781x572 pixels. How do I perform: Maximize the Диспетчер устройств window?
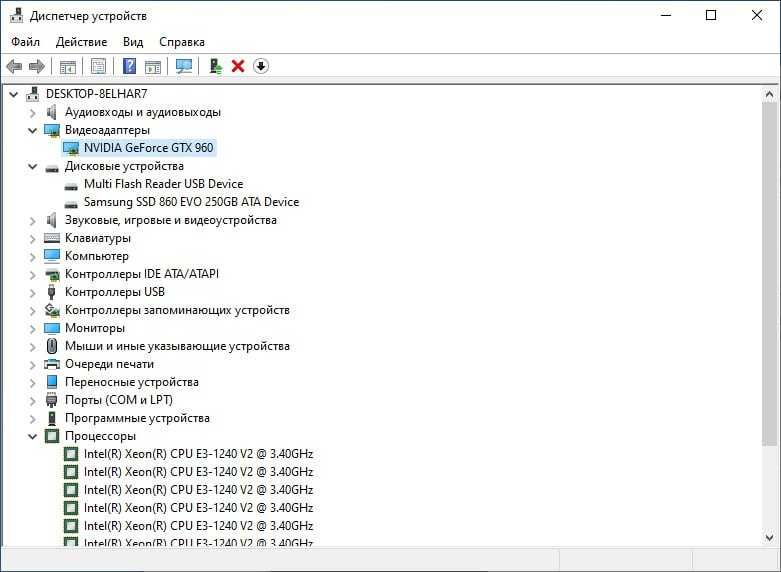711,15
